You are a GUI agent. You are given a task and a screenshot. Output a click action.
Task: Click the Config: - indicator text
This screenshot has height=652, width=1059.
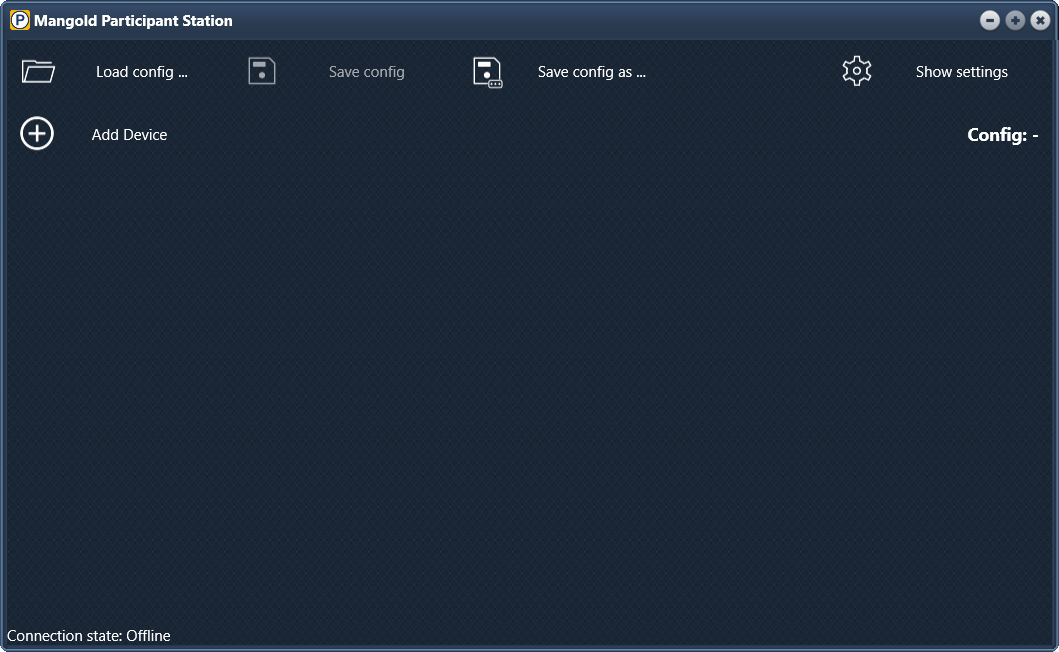coord(1003,134)
